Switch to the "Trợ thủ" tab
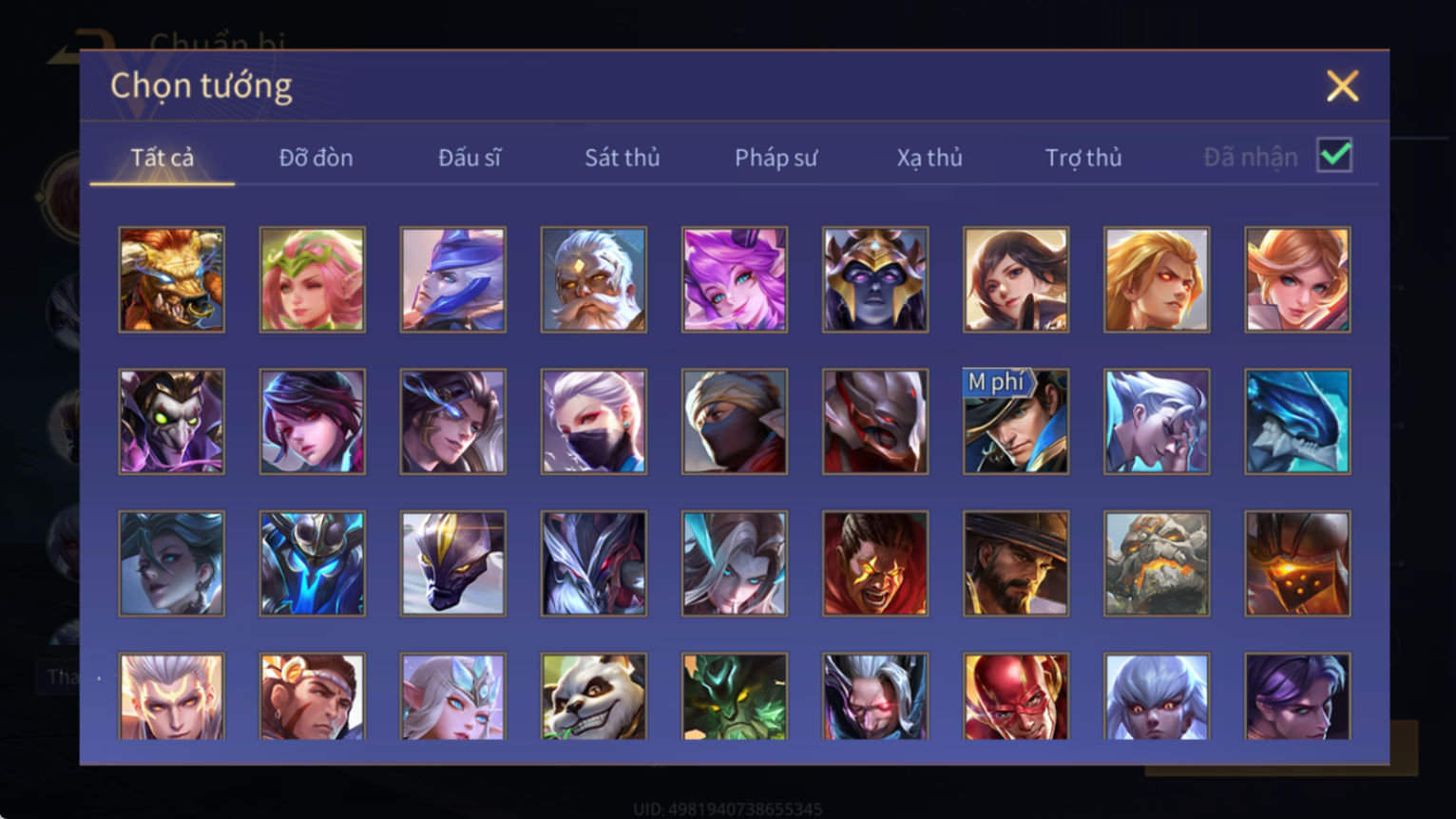1456x819 pixels. coord(1083,158)
